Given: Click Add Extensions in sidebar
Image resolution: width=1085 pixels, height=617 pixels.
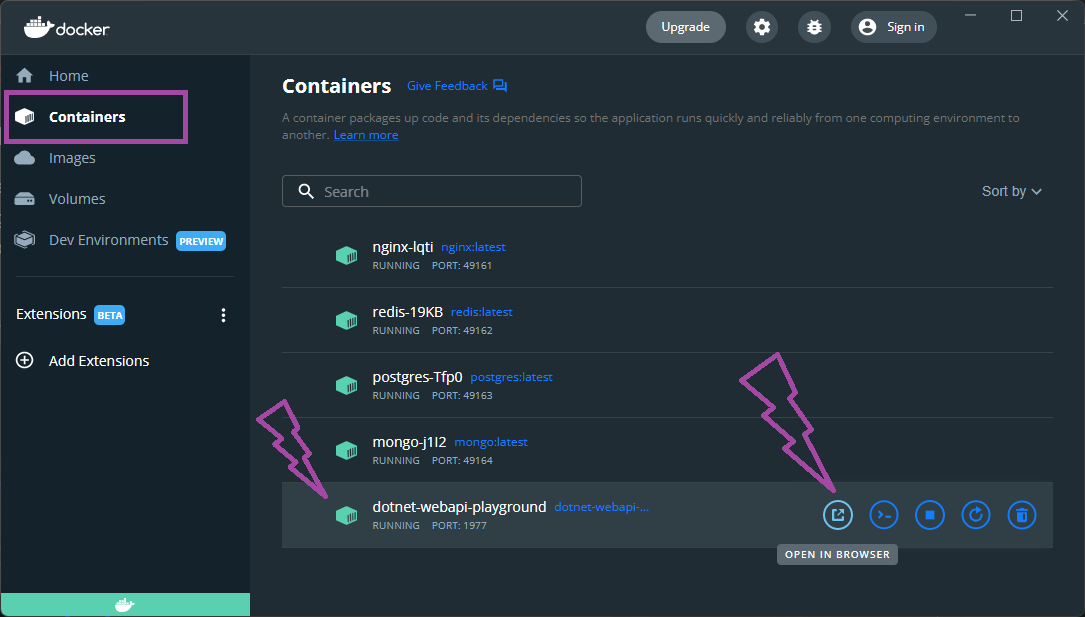Looking at the screenshot, I should (99, 360).
